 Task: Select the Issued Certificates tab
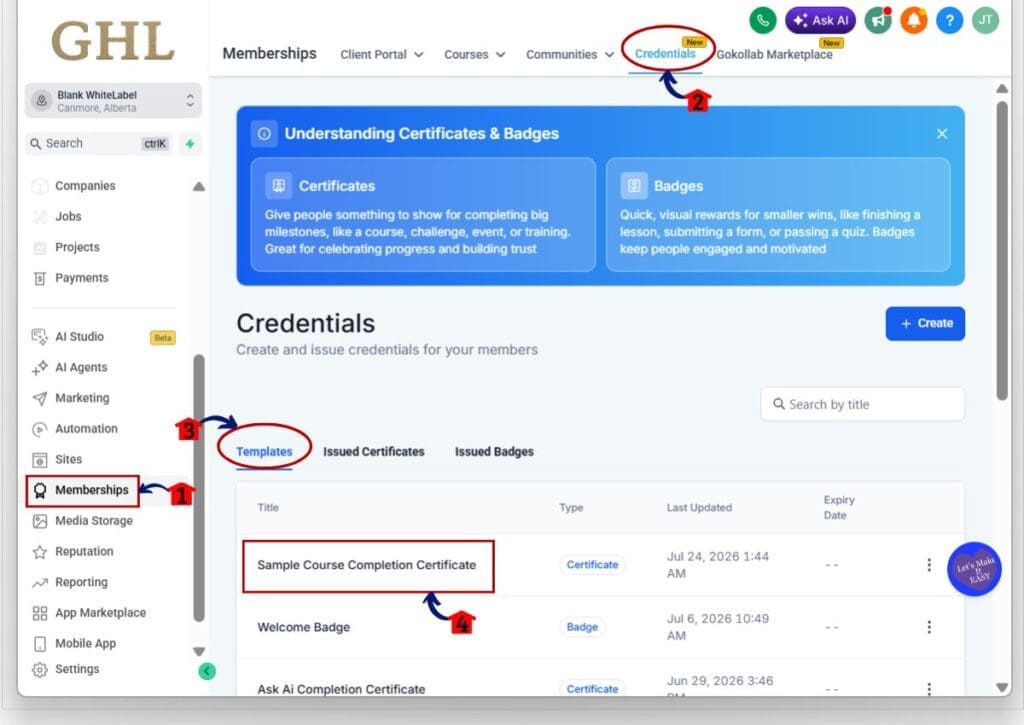(374, 452)
